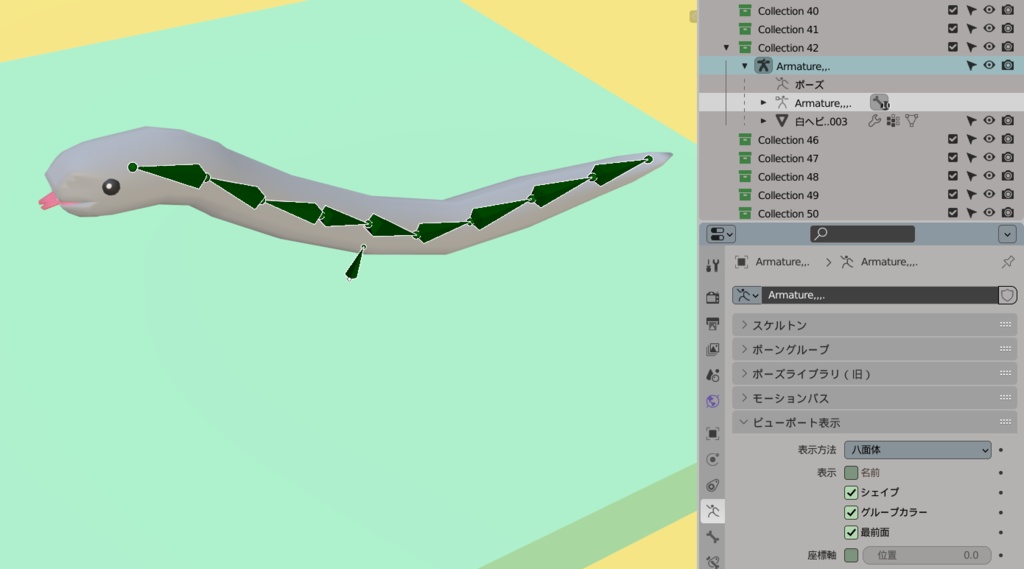Select the Armature Data properties tab

pos(712,511)
